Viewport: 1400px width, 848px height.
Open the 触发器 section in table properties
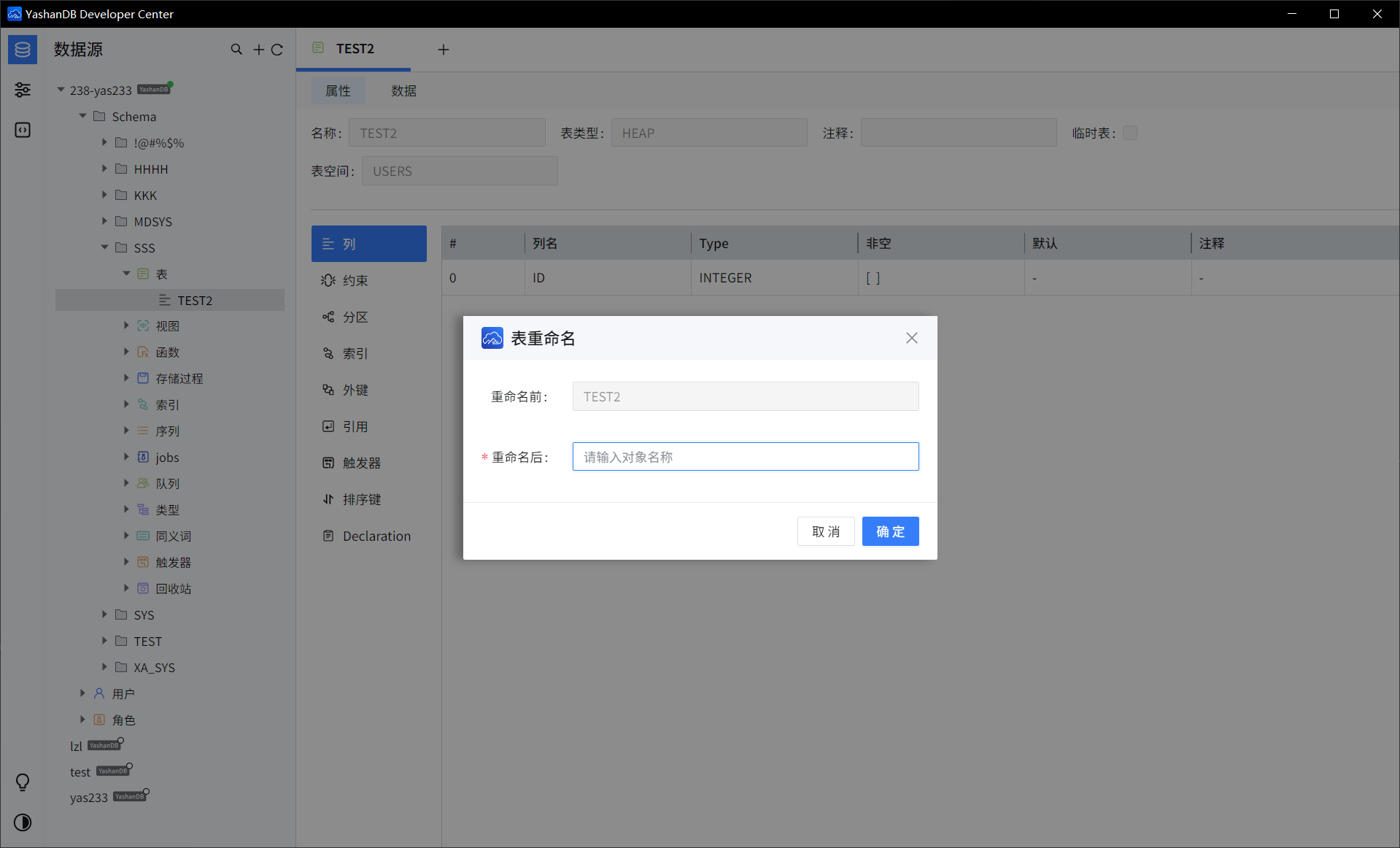coord(369,463)
